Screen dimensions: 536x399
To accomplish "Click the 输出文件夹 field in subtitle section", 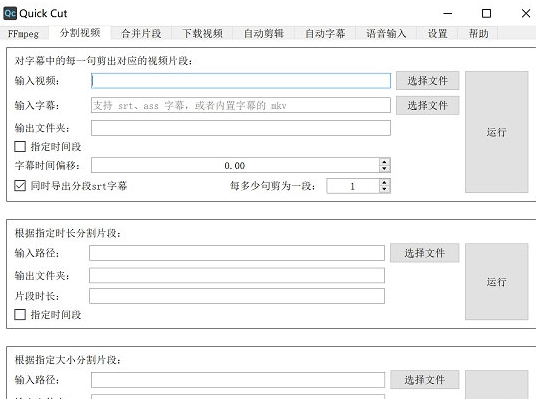I will point(241,128).
